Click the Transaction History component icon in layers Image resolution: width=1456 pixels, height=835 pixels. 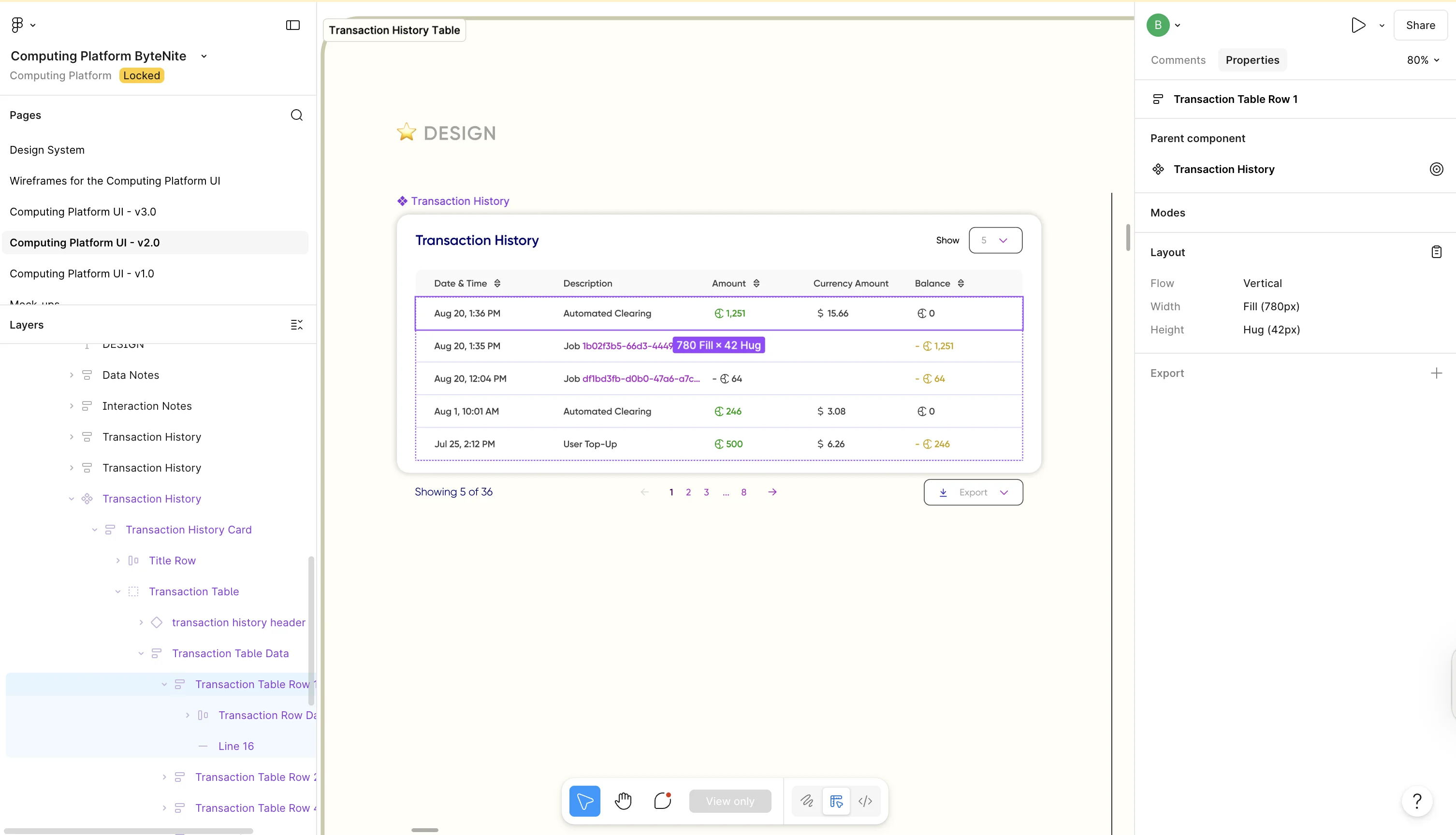tap(87, 499)
